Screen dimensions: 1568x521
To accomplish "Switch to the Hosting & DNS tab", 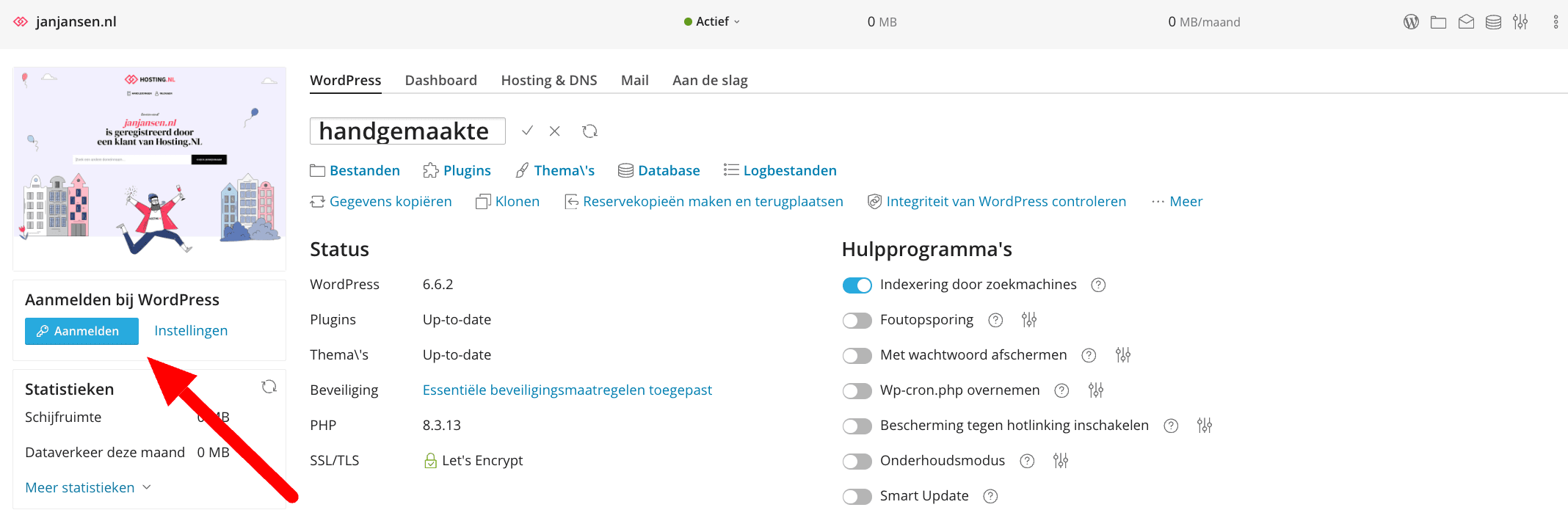I will click(x=549, y=80).
